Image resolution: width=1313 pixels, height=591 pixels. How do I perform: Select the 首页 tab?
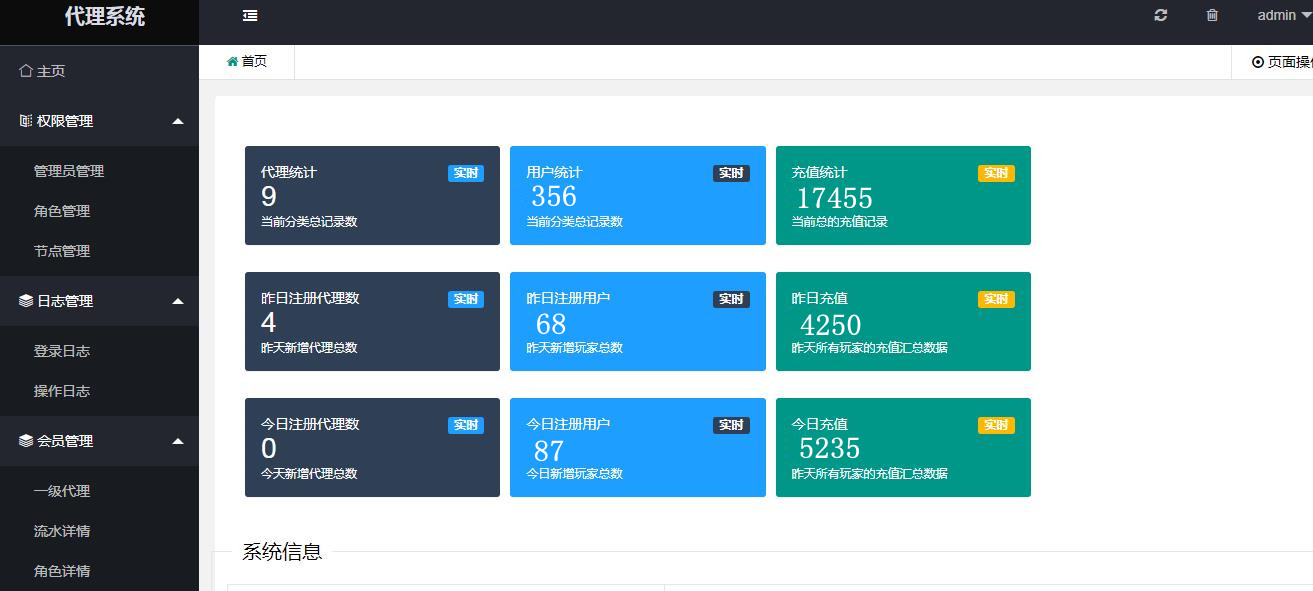point(247,62)
